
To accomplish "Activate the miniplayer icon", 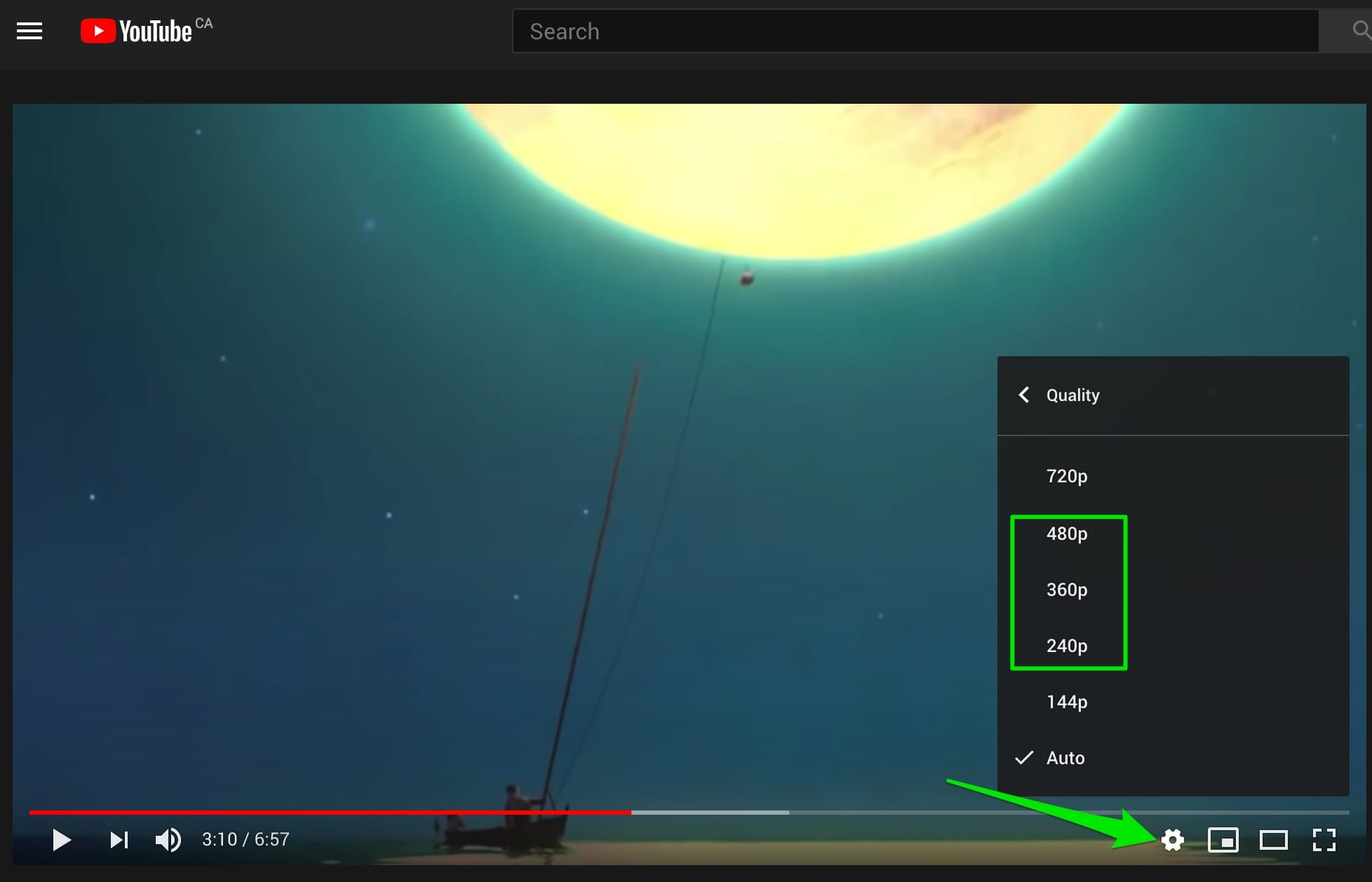I will pyautogui.click(x=1223, y=839).
